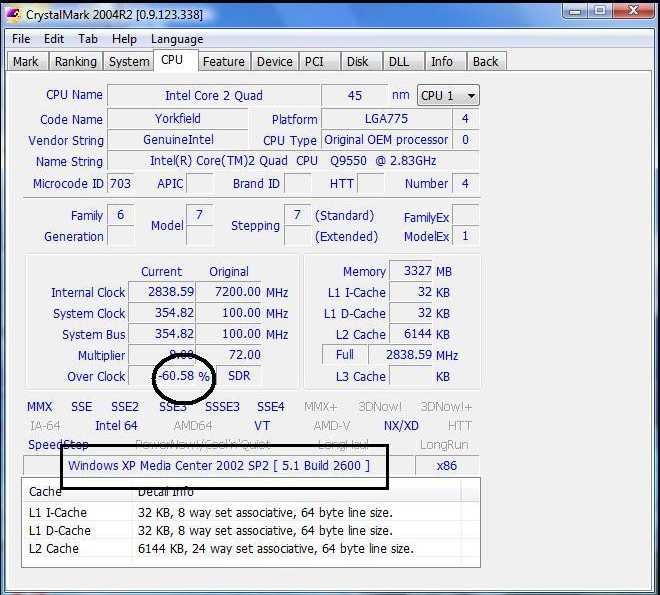Switch to the Feature tab

pos(224,61)
